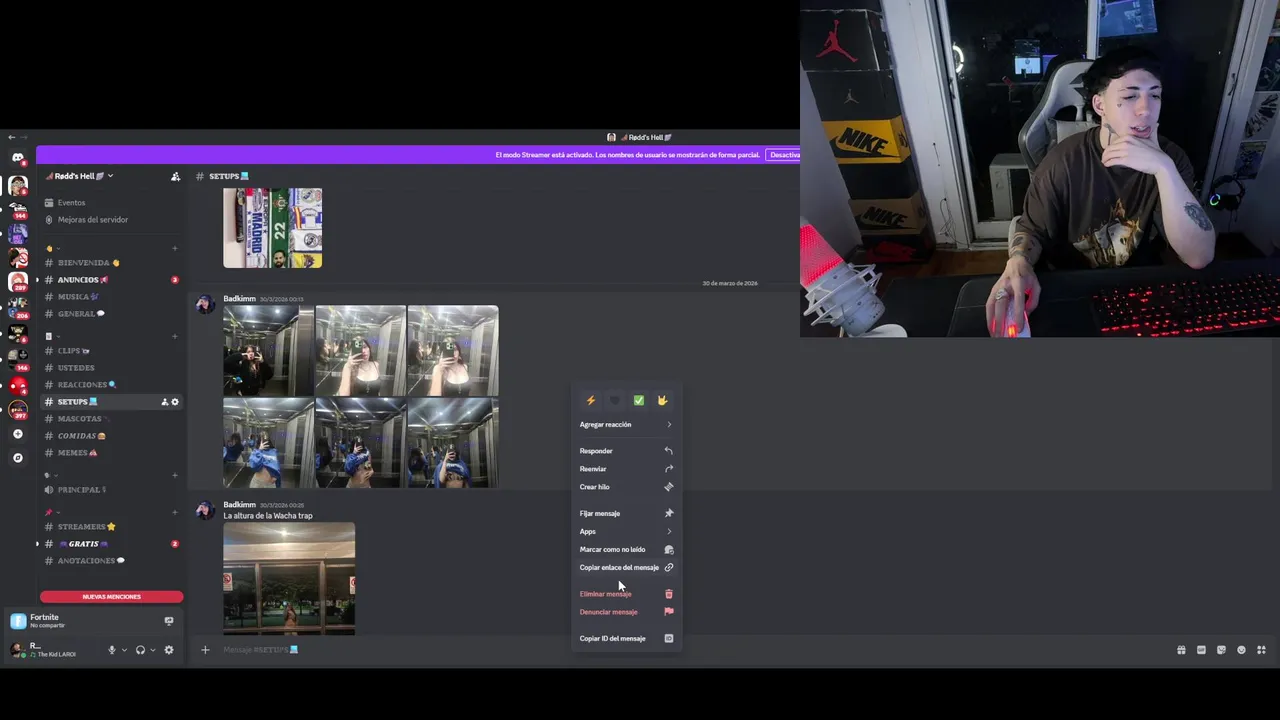Open the BIENVENIDA channel
1280x720 pixels.
111,263
